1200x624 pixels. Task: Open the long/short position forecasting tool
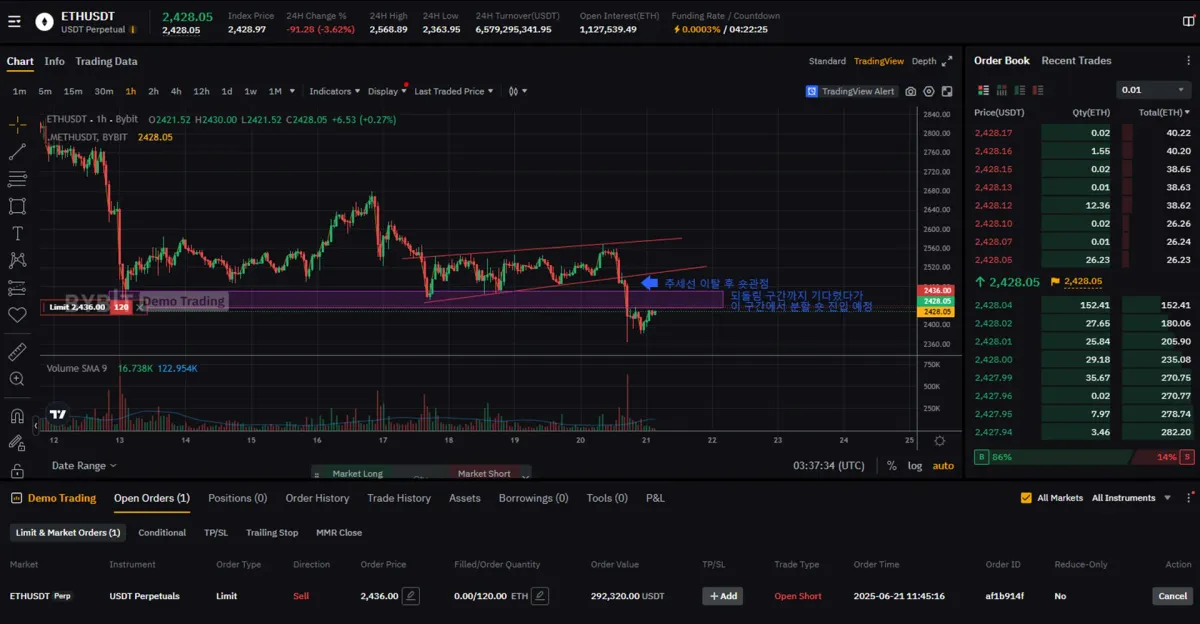tap(17, 287)
